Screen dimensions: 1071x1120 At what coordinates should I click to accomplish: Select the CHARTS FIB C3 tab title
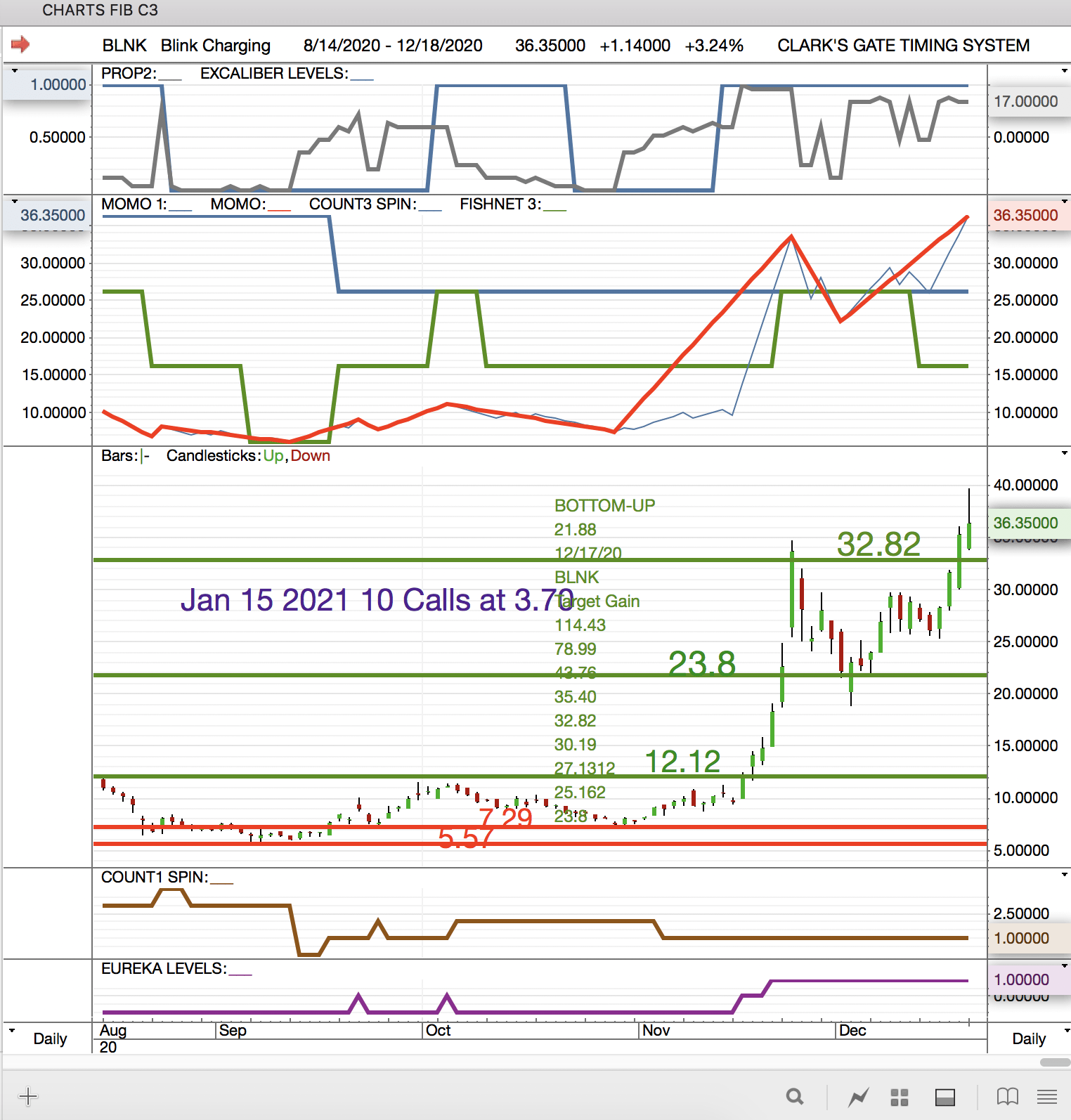pyautogui.click(x=100, y=10)
